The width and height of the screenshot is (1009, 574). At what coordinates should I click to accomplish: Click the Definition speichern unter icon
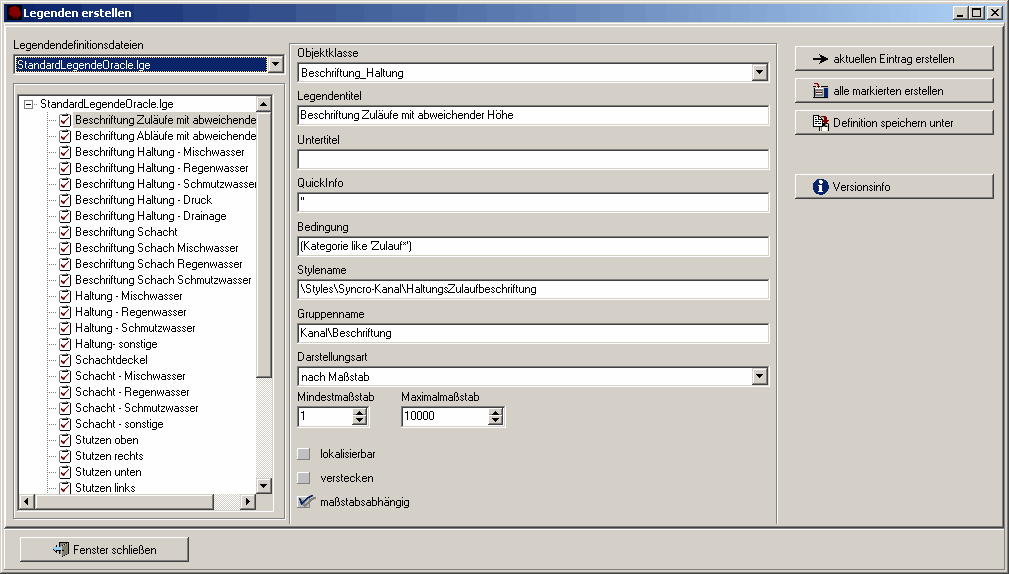tap(821, 123)
